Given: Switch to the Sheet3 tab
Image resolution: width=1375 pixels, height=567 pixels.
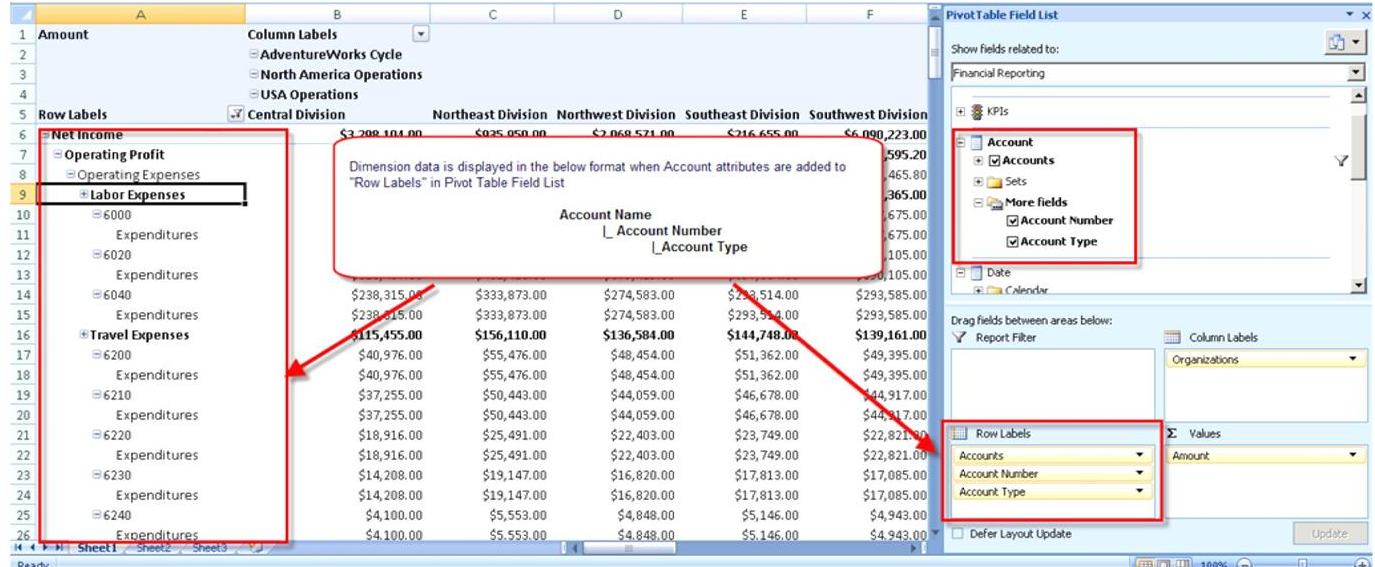Looking at the screenshot, I should 210,548.
